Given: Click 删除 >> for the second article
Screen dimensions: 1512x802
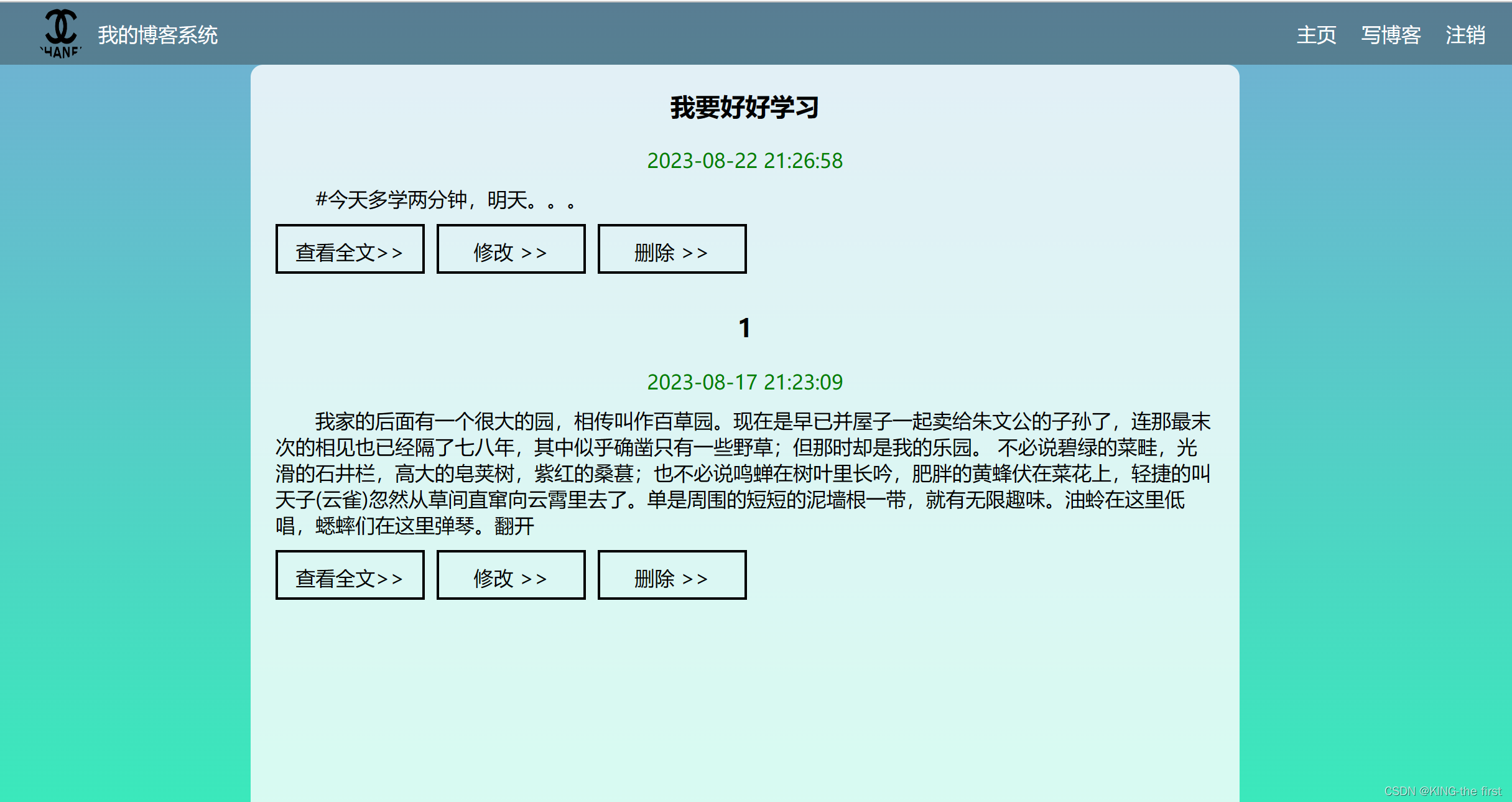Looking at the screenshot, I should coord(672,575).
